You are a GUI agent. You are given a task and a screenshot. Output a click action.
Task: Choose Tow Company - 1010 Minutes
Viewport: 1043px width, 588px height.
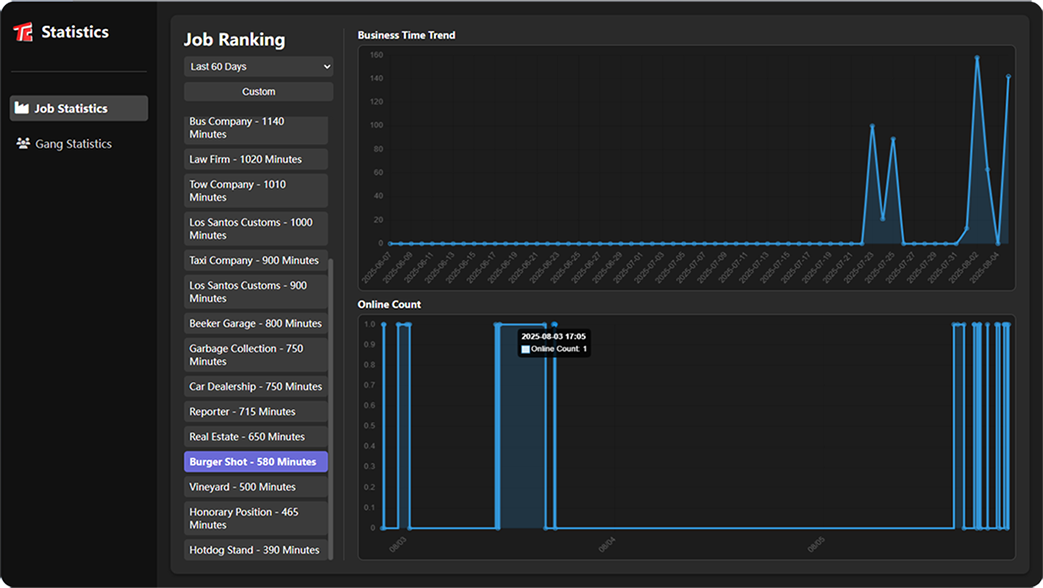[x=255, y=191]
